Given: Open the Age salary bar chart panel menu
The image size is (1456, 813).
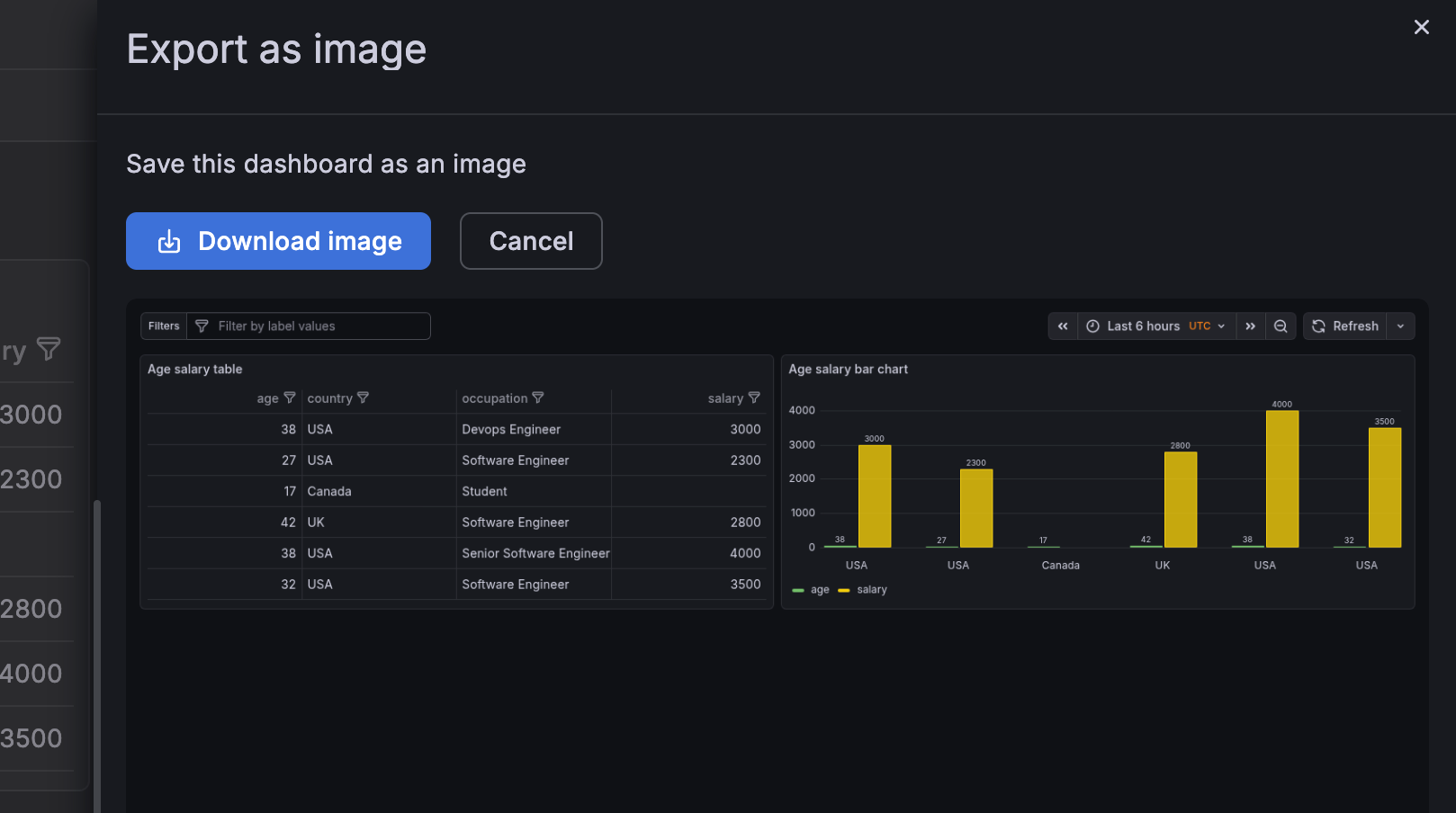Looking at the screenshot, I should [x=848, y=369].
